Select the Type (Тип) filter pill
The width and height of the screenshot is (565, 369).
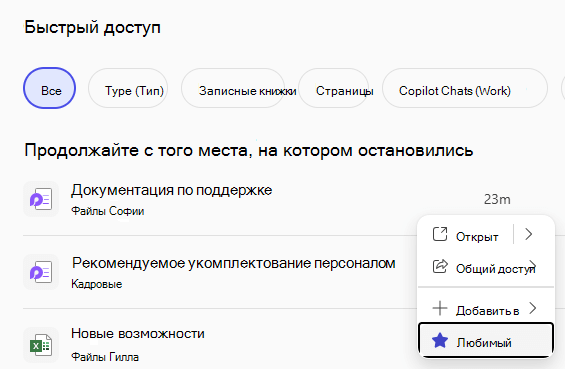tap(128, 88)
